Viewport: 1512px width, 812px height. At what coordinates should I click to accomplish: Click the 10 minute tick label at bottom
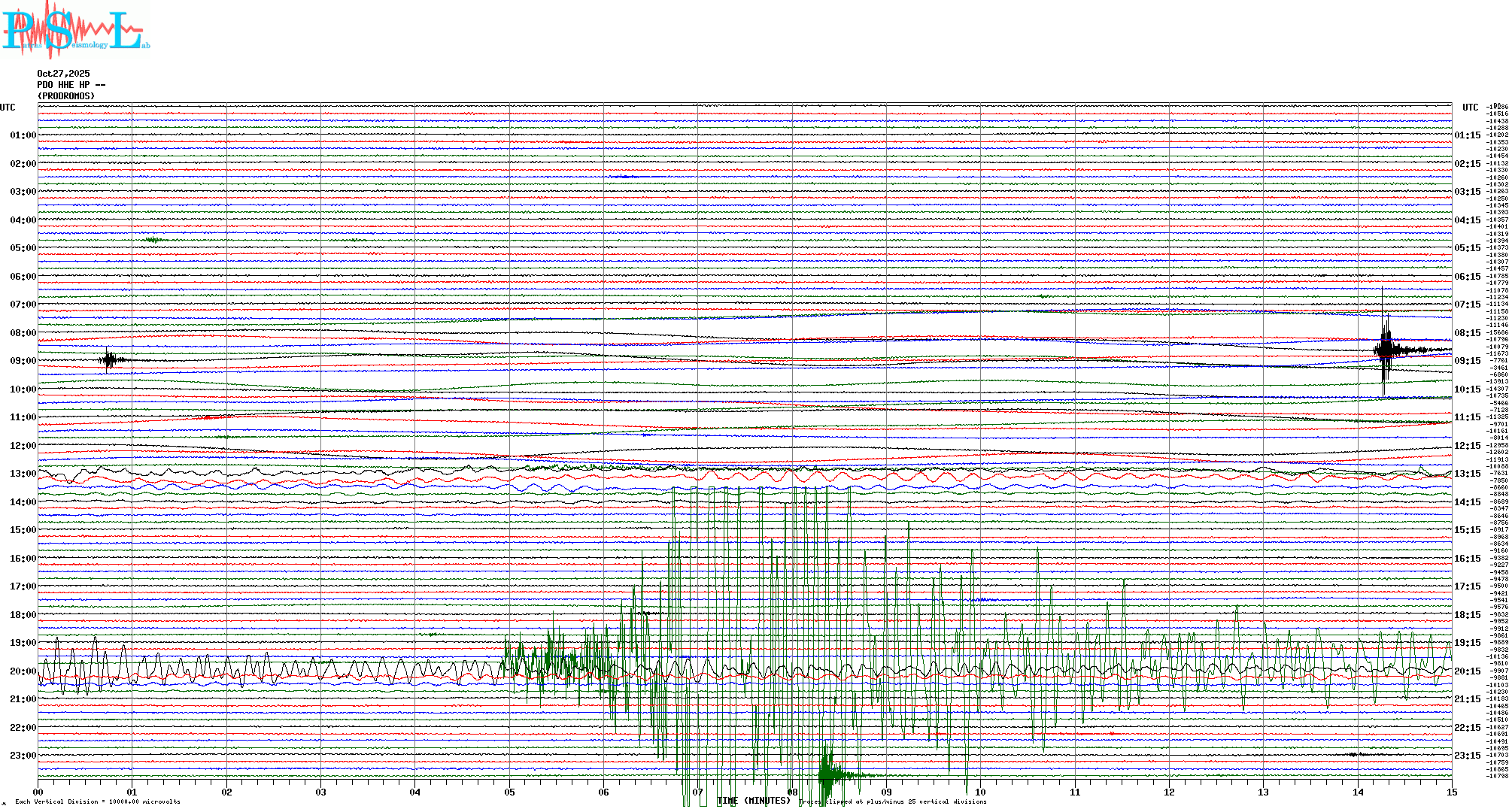(980, 792)
